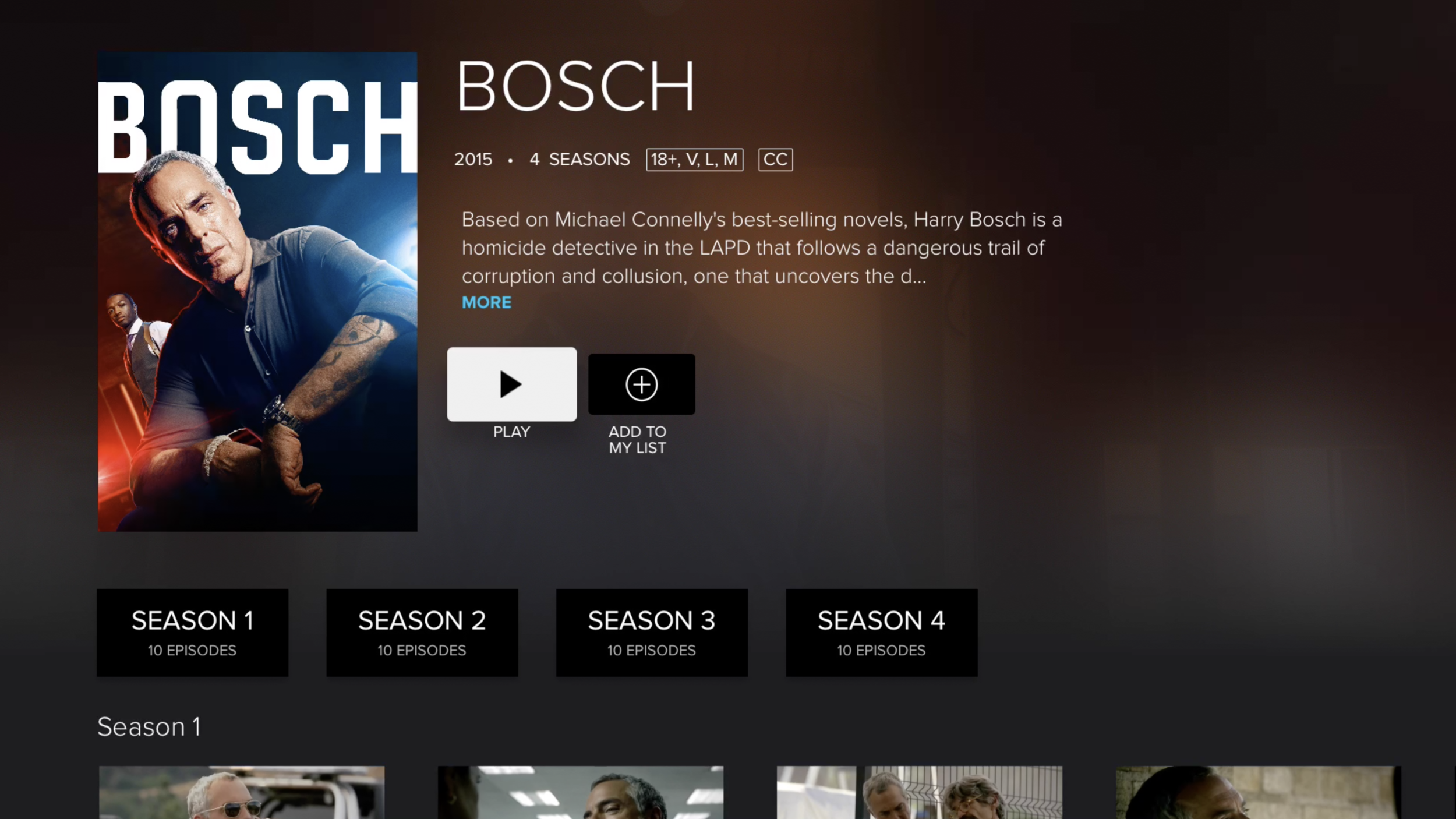Play the Bosch series
1456x819 pixels.
coord(512,384)
